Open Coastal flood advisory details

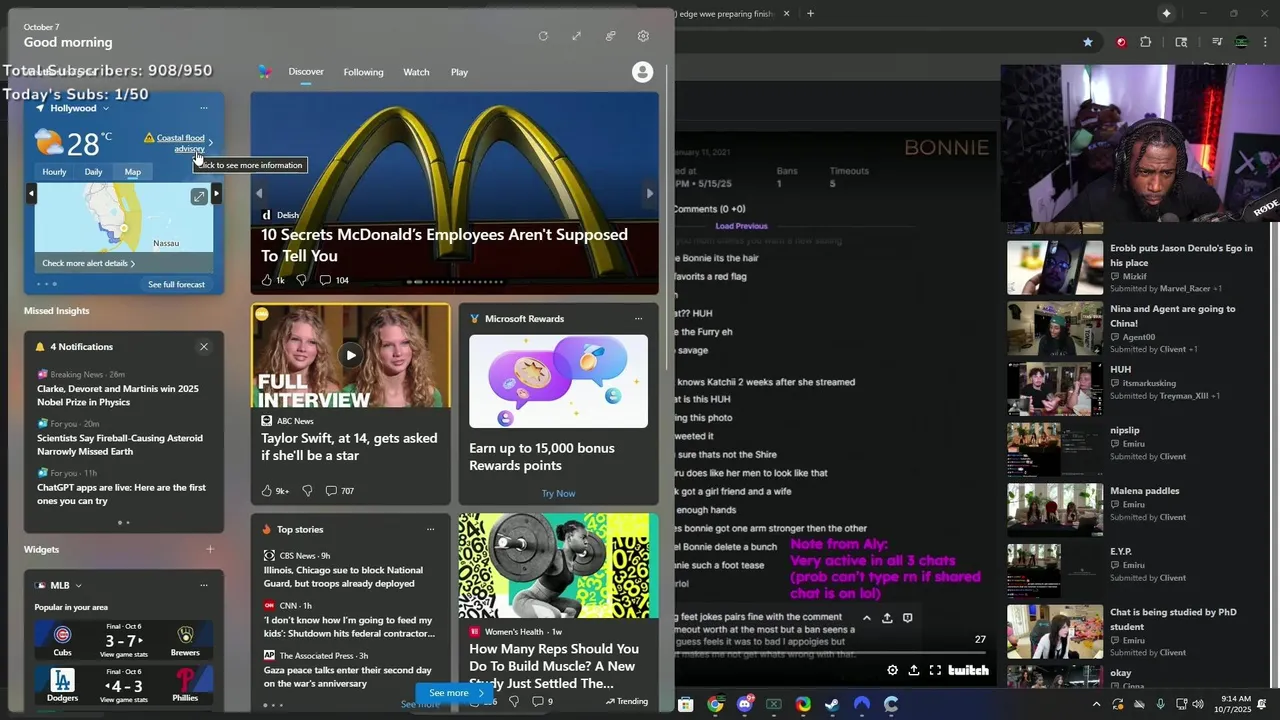pyautogui.click(x=178, y=143)
